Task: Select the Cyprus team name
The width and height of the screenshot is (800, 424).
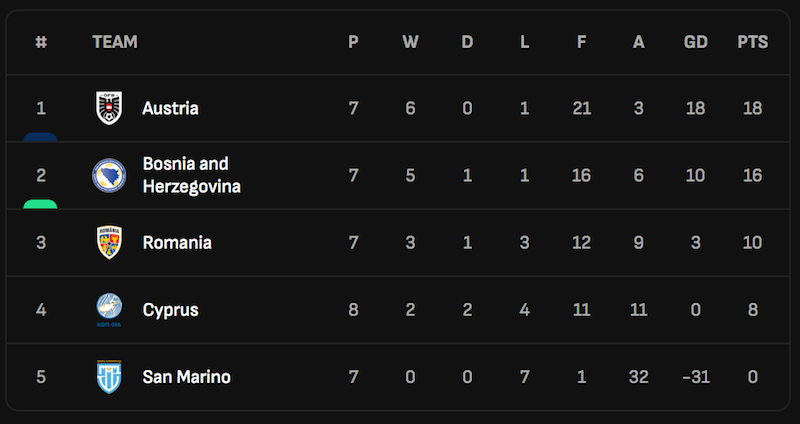Action: pyautogui.click(x=170, y=310)
